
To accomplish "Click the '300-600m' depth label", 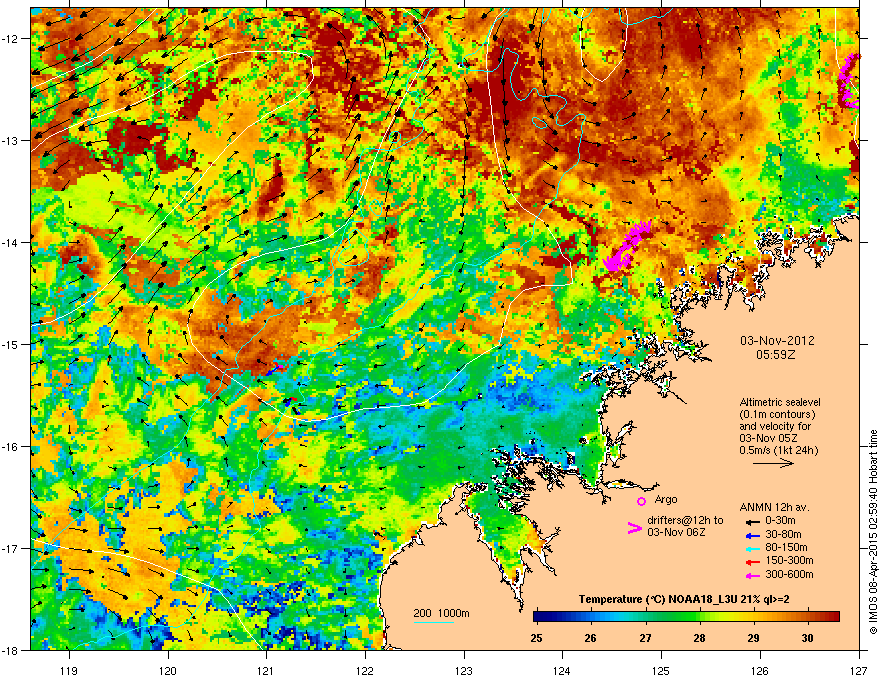I will pos(789,575).
